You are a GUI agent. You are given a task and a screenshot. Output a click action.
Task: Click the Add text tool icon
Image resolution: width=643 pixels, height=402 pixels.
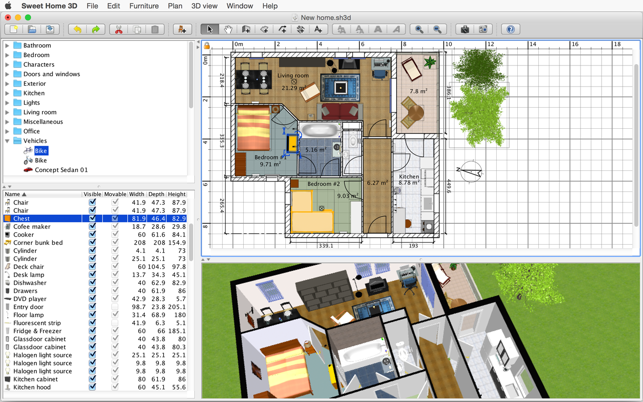coord(318,30)
